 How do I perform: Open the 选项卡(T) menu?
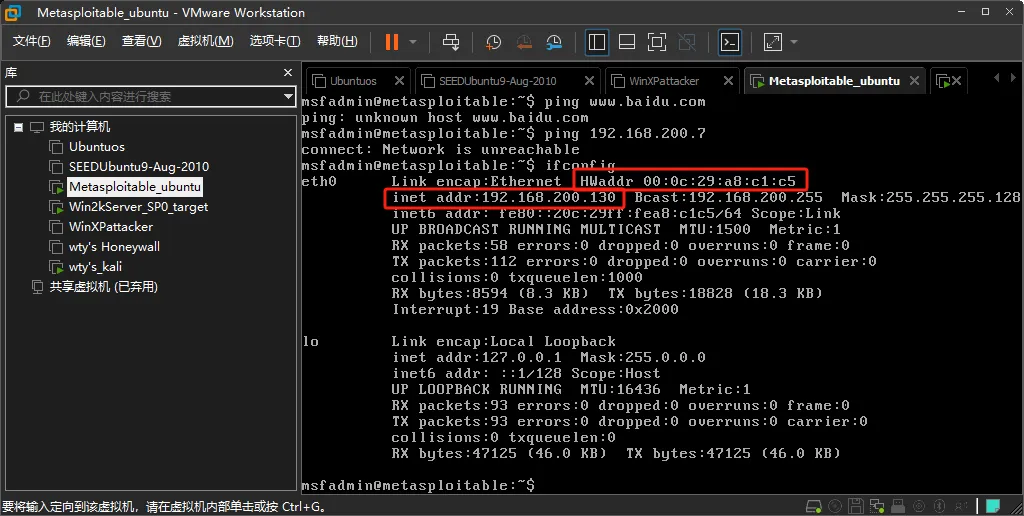coord(275,41)
